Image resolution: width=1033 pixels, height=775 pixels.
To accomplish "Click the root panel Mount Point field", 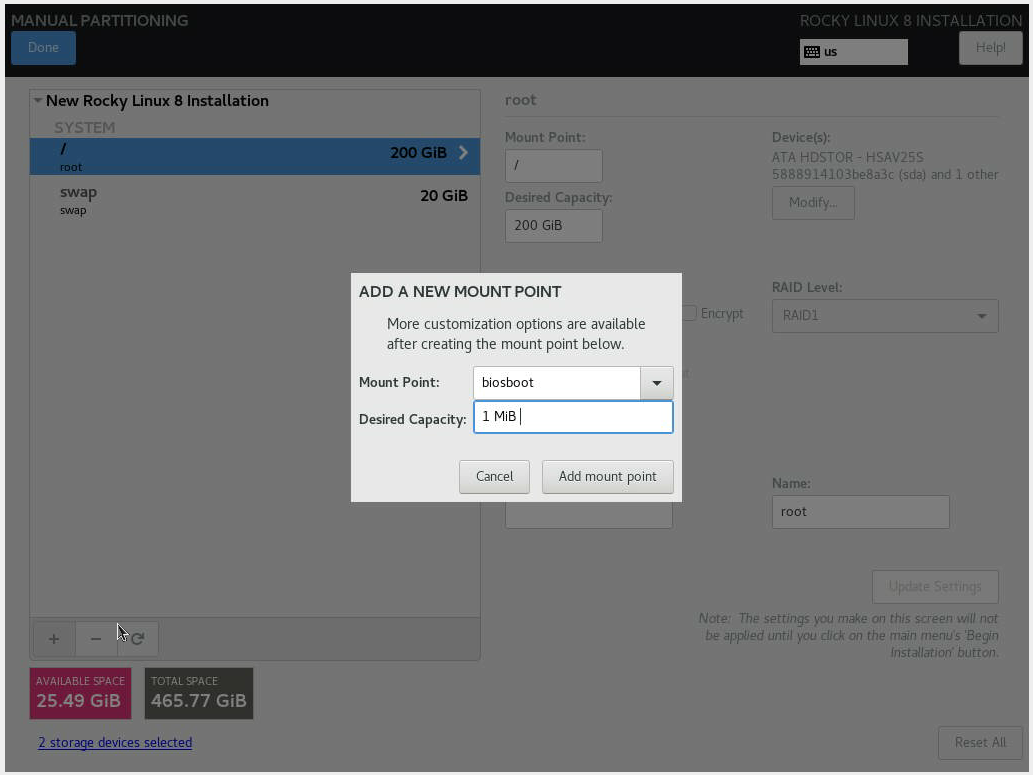I will point(553,165).
